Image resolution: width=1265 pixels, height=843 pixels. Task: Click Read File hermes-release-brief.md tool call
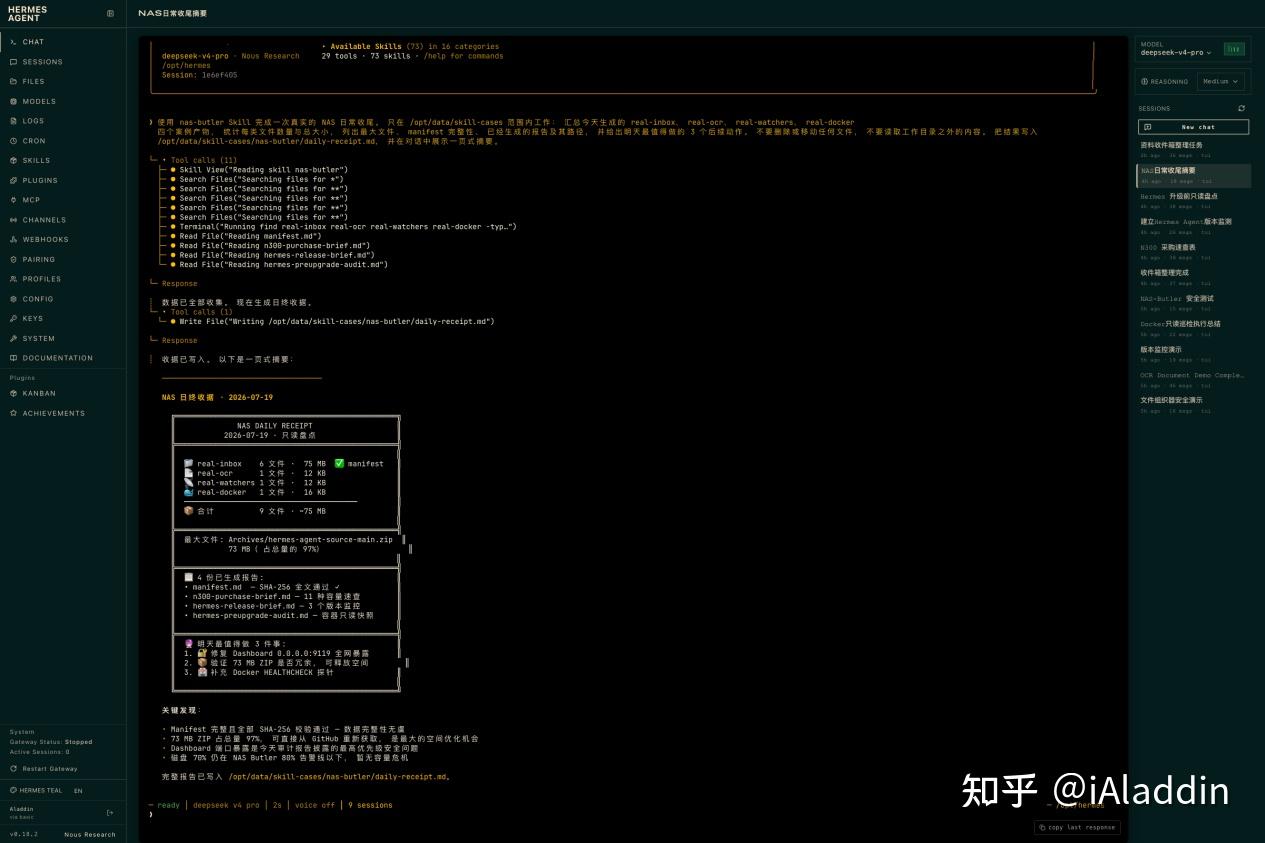(272, 255)
